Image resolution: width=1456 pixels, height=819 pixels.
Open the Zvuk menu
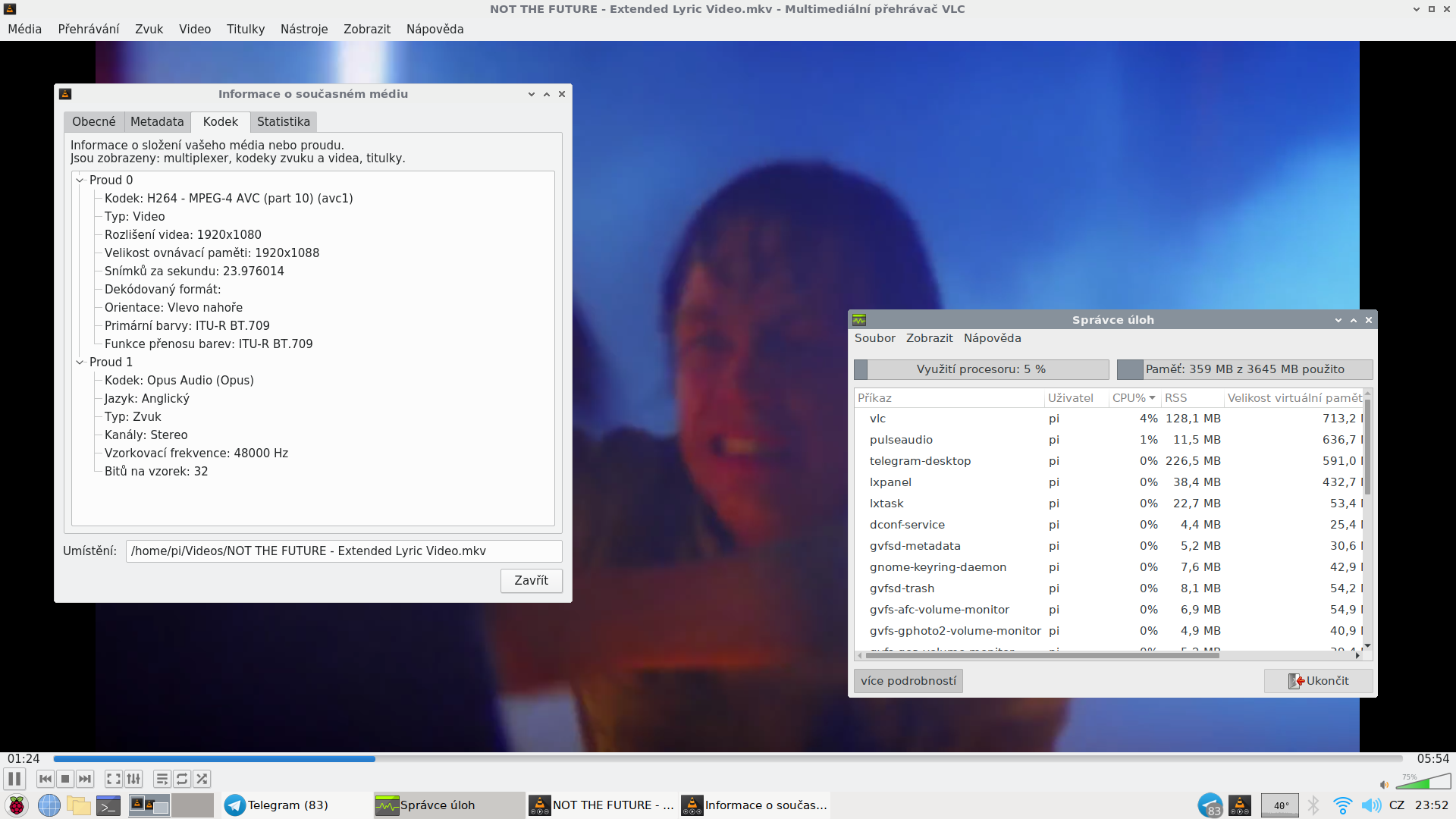(x=149, y=29)
